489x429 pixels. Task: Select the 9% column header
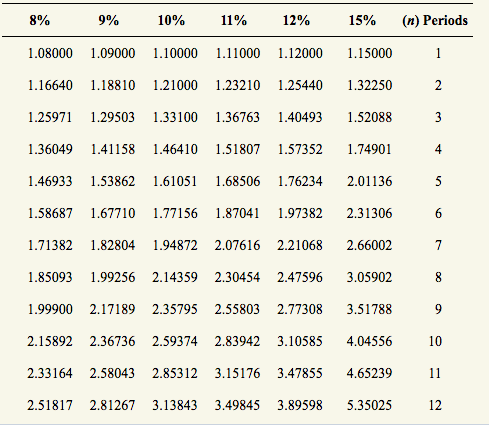pos(109,21)
